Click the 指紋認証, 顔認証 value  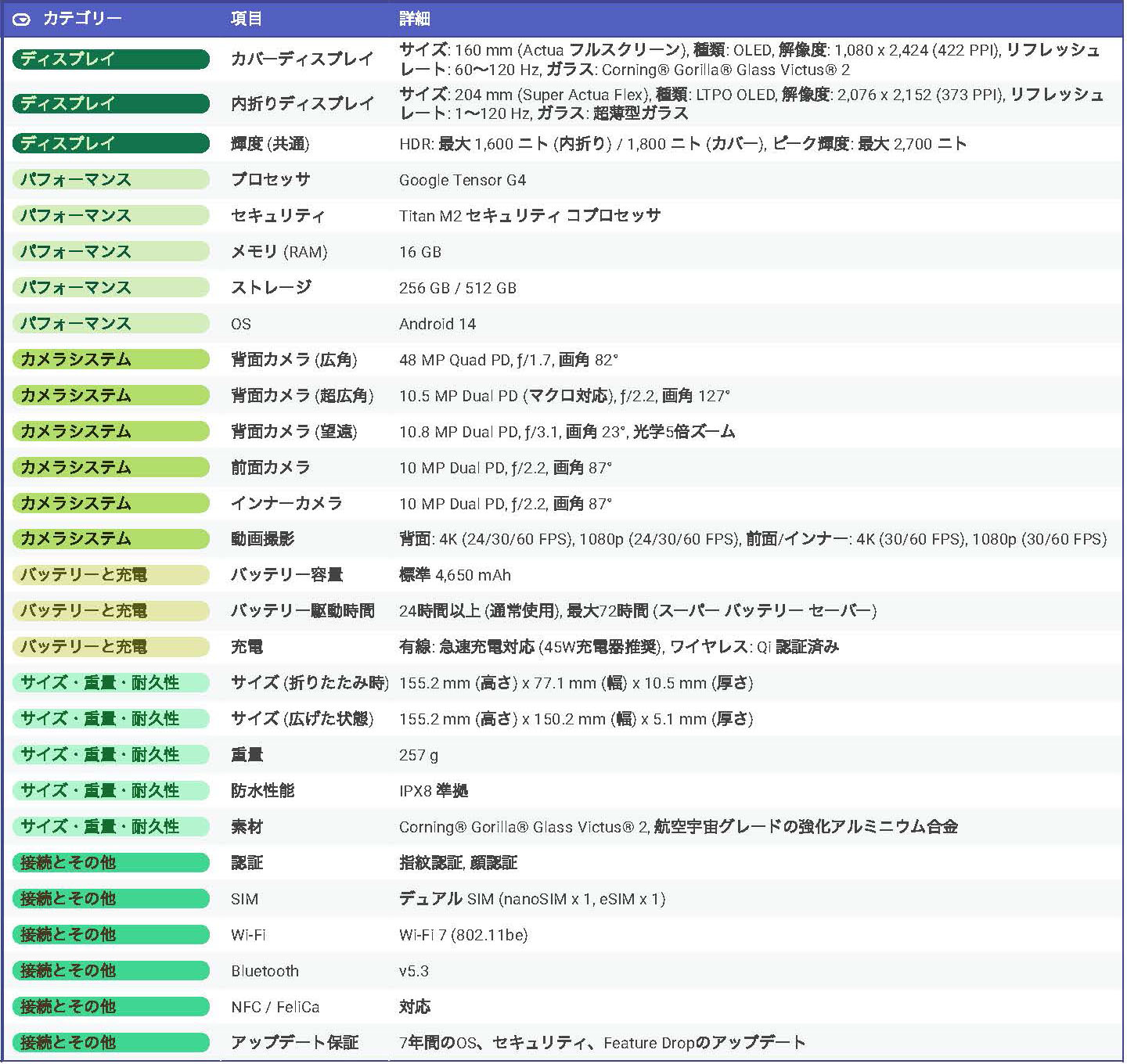click(x=459, y=863)
